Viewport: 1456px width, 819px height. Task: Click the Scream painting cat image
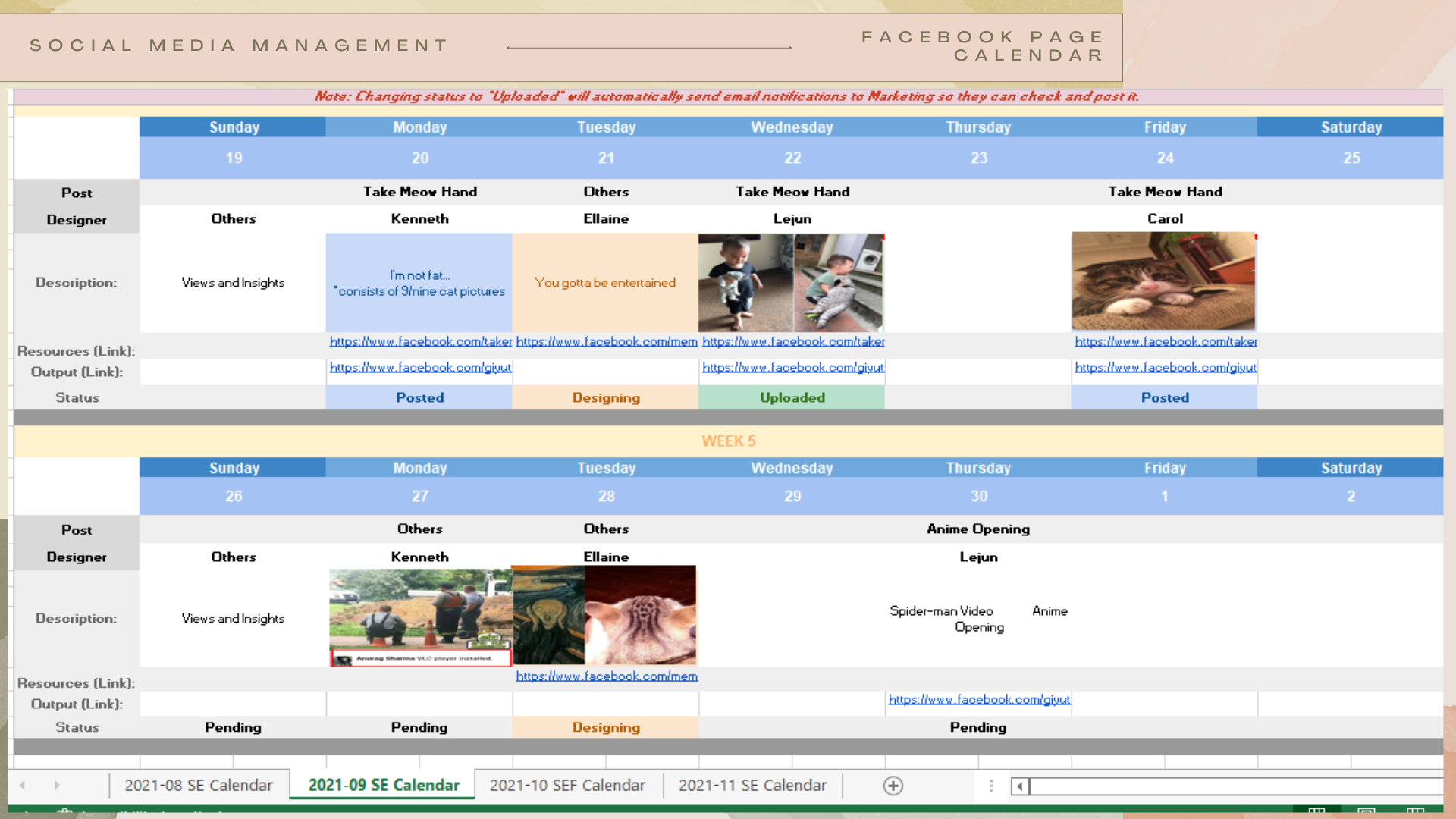tap(604, 615)
